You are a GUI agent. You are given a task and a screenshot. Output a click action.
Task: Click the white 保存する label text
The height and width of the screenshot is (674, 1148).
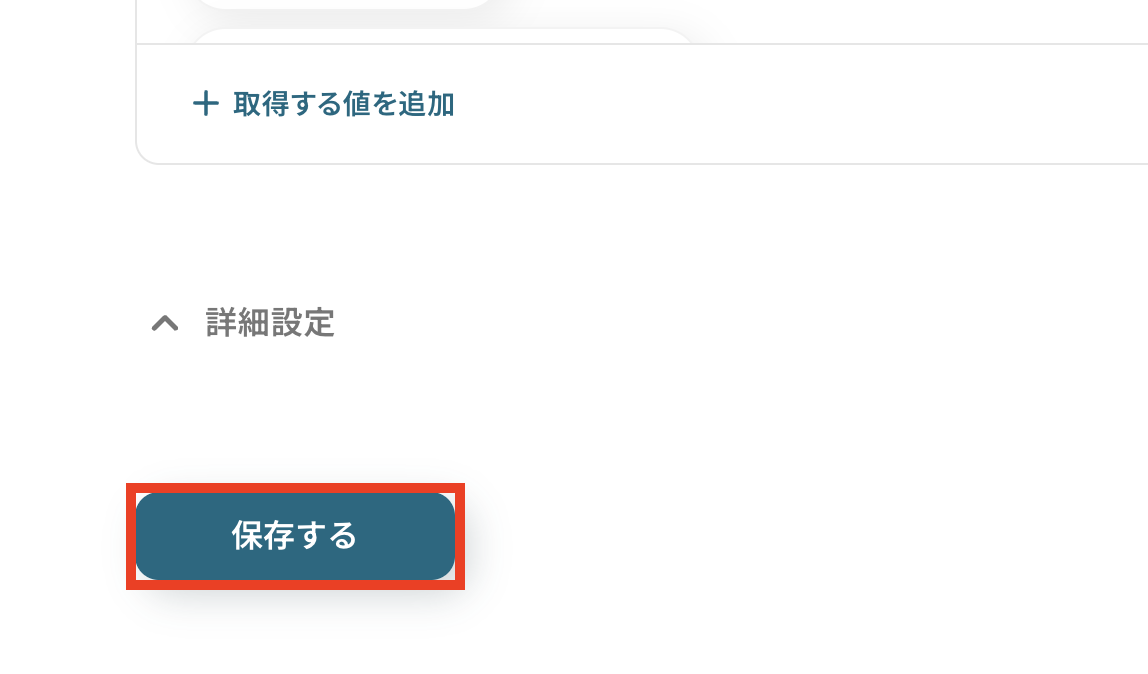(294, 536)
